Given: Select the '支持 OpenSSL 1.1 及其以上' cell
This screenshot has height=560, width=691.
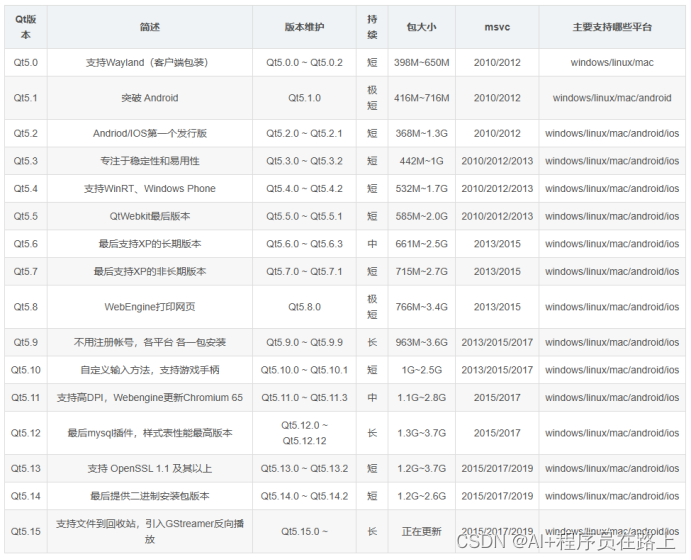Looking at the screenshot, I should tap(150, 469).
